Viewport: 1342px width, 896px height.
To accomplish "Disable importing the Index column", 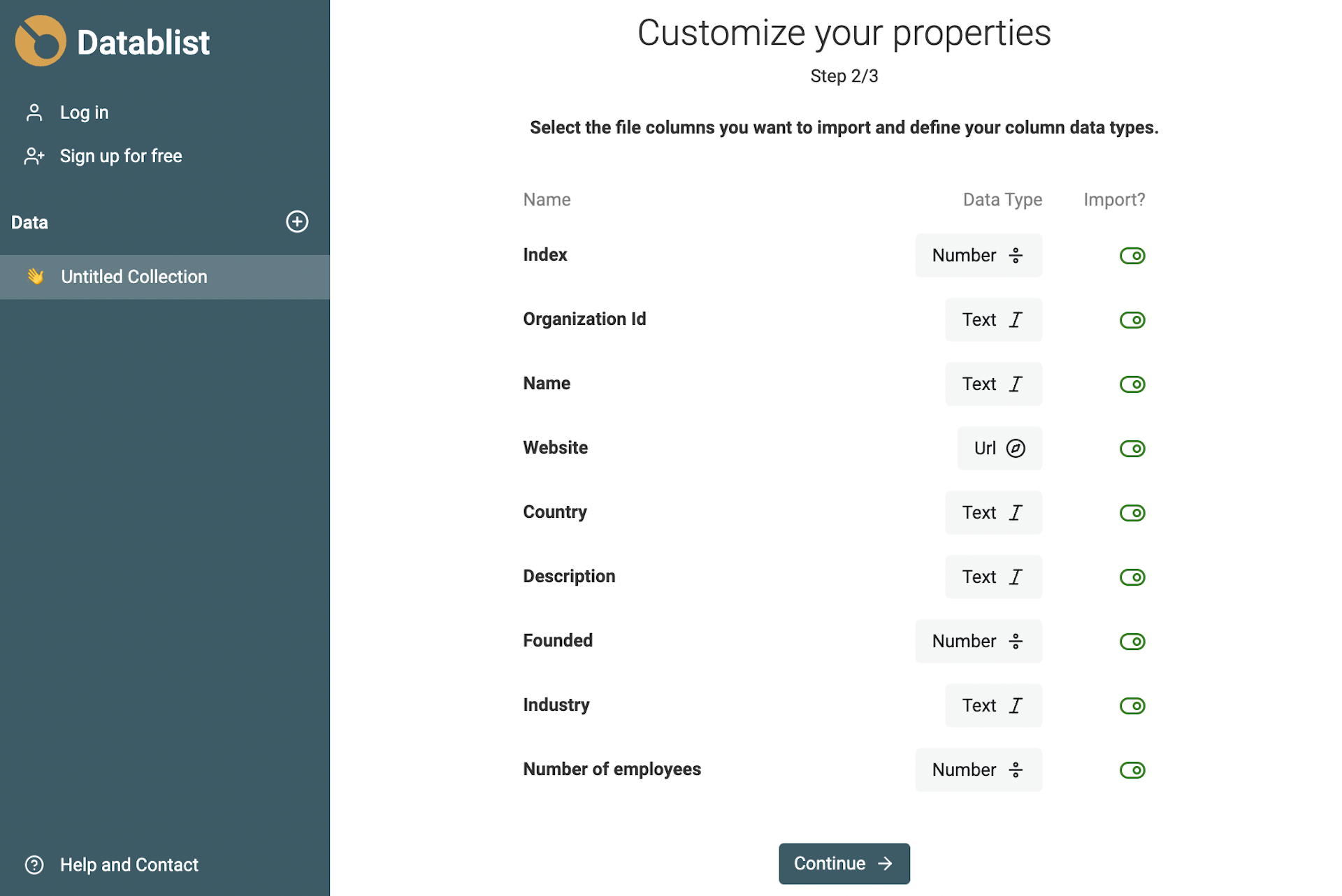I will tap(1132, 255).
